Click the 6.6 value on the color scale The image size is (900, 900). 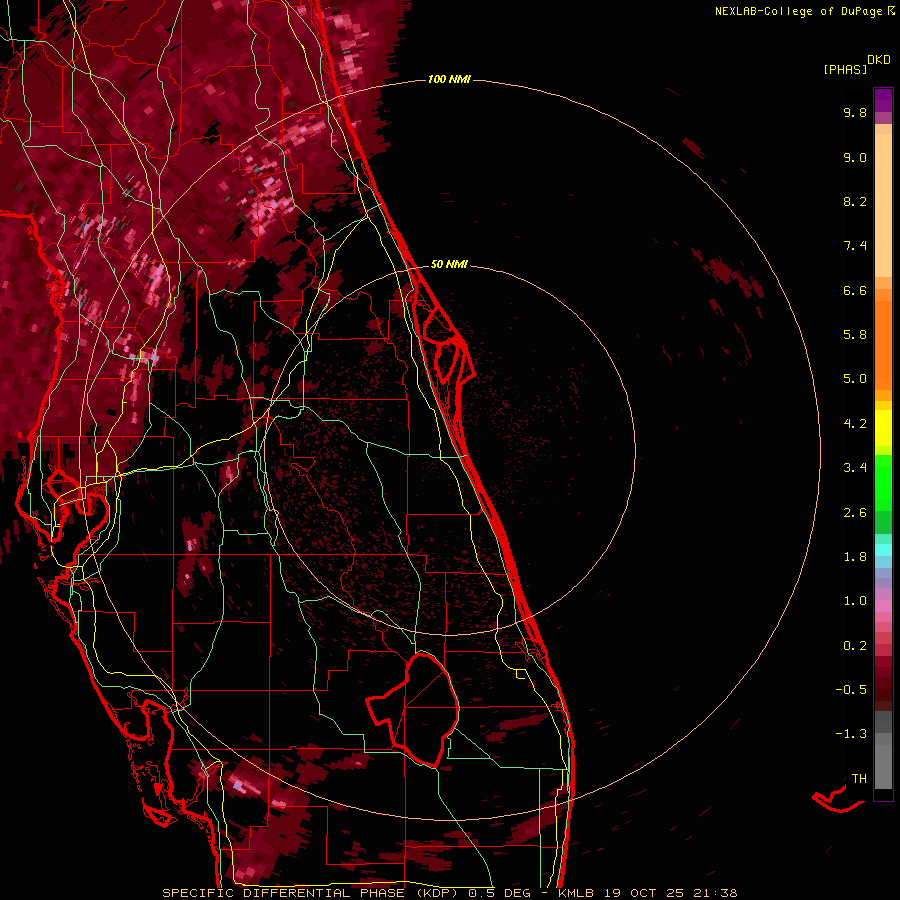click(x=855, y=290)
